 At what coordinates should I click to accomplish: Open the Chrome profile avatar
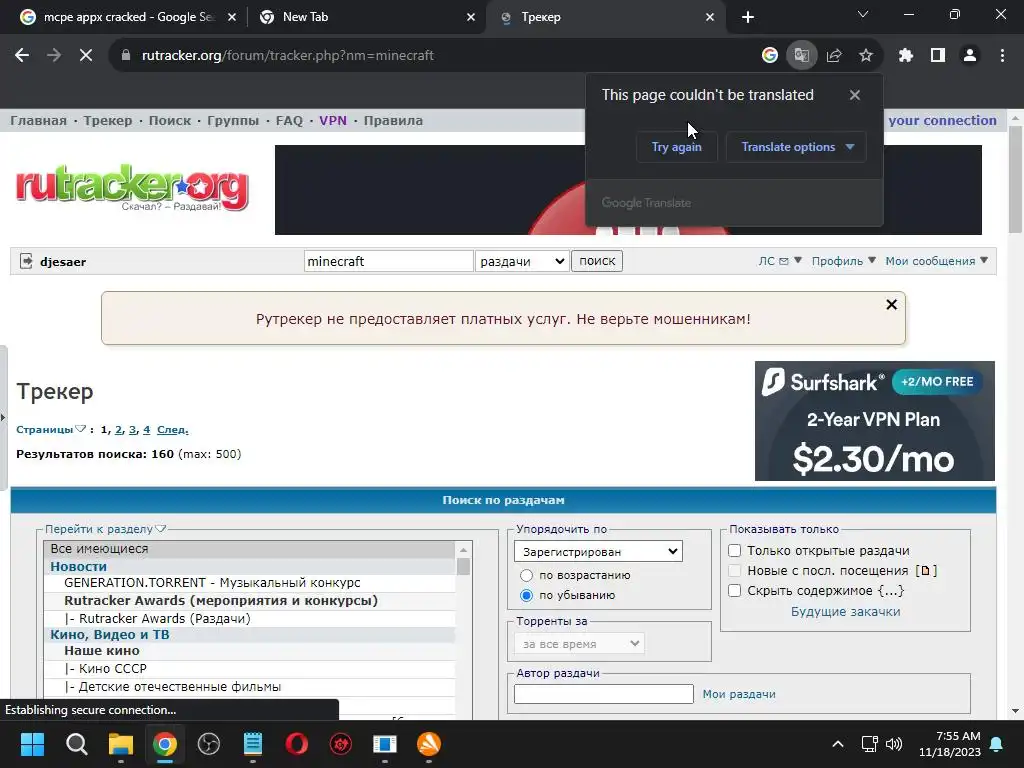pos(970,56)
